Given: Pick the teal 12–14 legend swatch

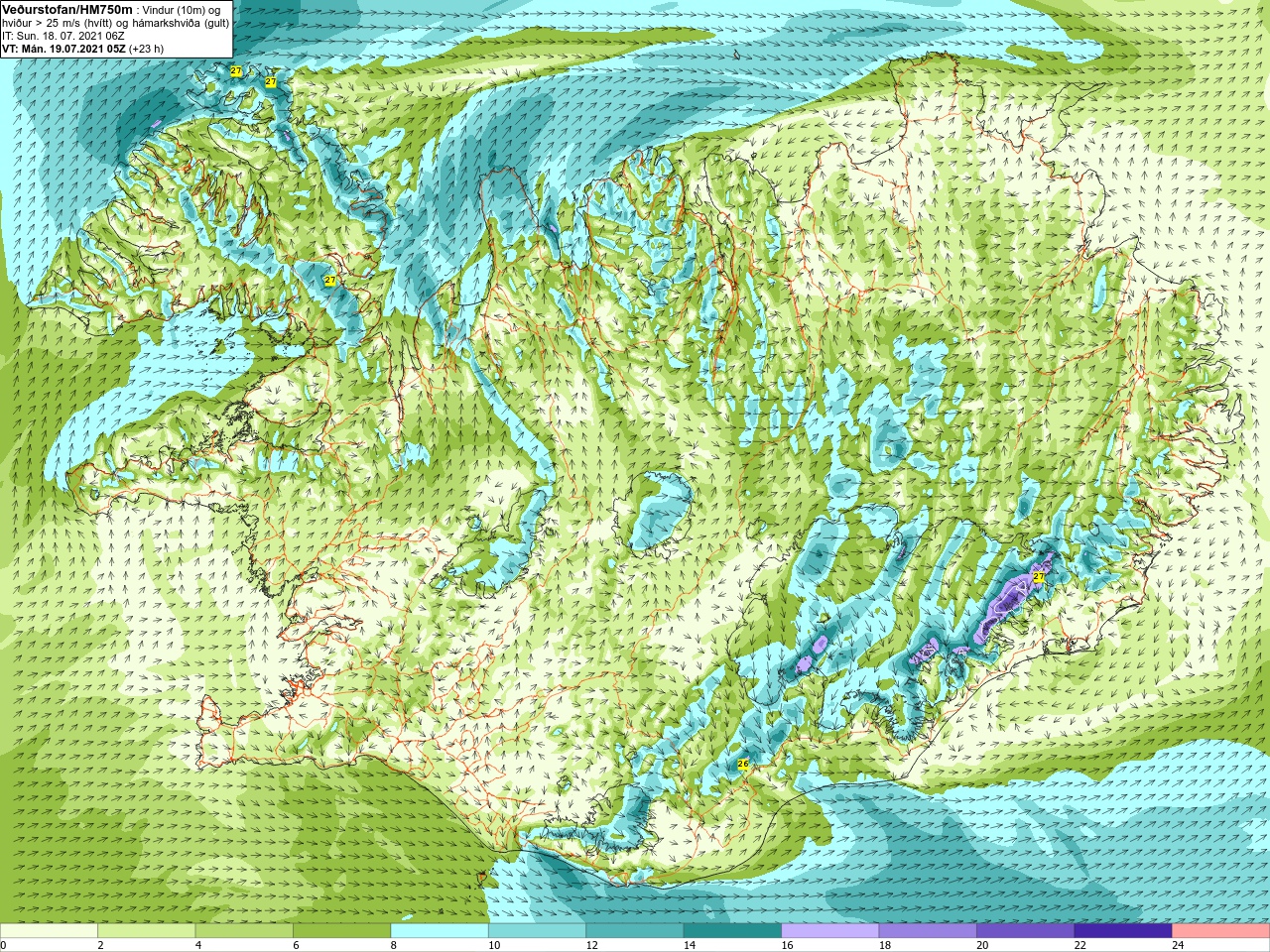Looking at the screenshot, I should click(635, 931).
